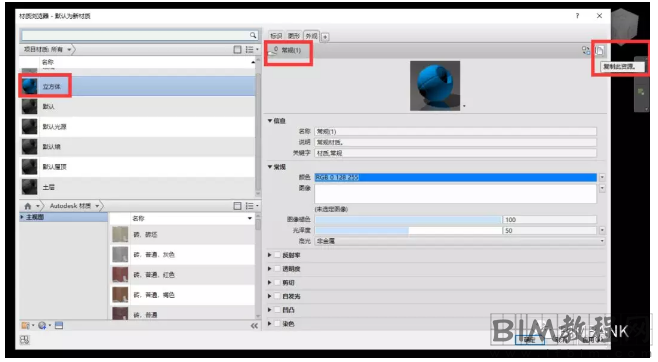
Task: Open the create new material globe icon
Action: [42, 326]
